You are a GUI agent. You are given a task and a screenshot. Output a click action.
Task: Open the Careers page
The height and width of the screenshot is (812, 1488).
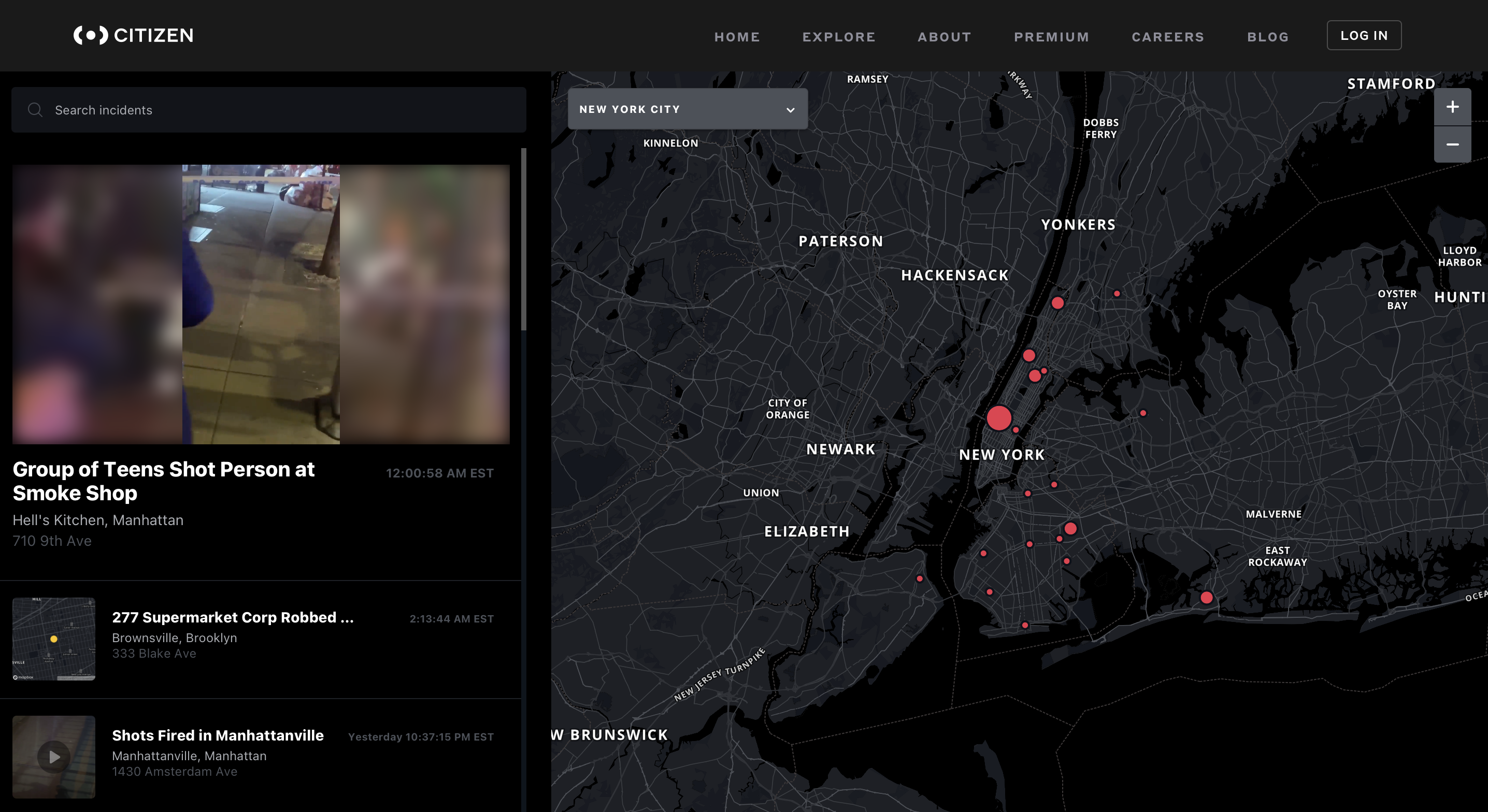pyautogui.click(x=1167, y=36)
